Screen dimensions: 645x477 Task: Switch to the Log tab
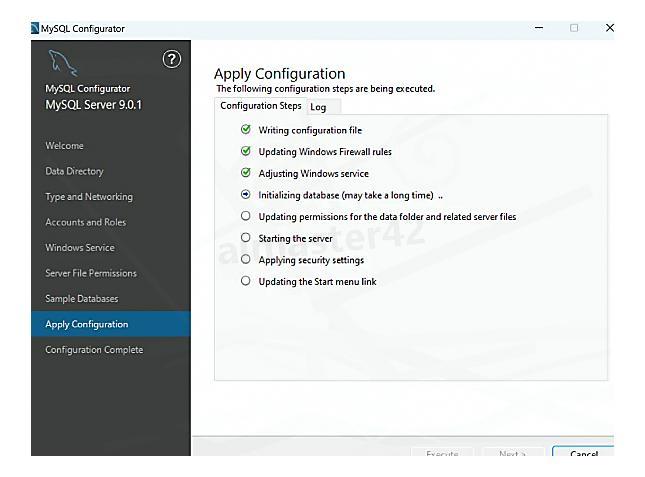[318, 107]
